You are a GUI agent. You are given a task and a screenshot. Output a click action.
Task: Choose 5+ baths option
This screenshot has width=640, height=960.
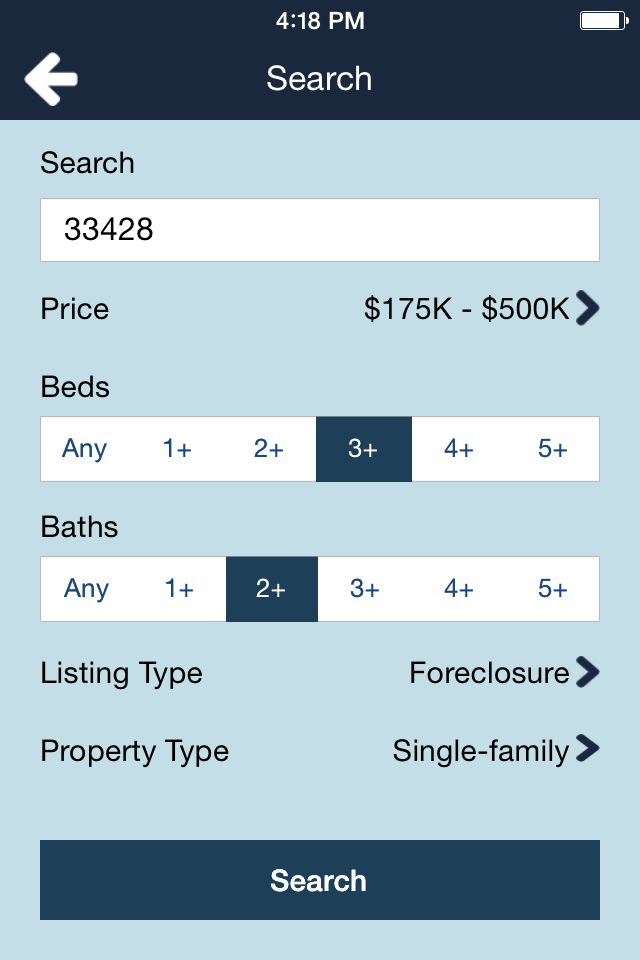[x=552, y=589]
